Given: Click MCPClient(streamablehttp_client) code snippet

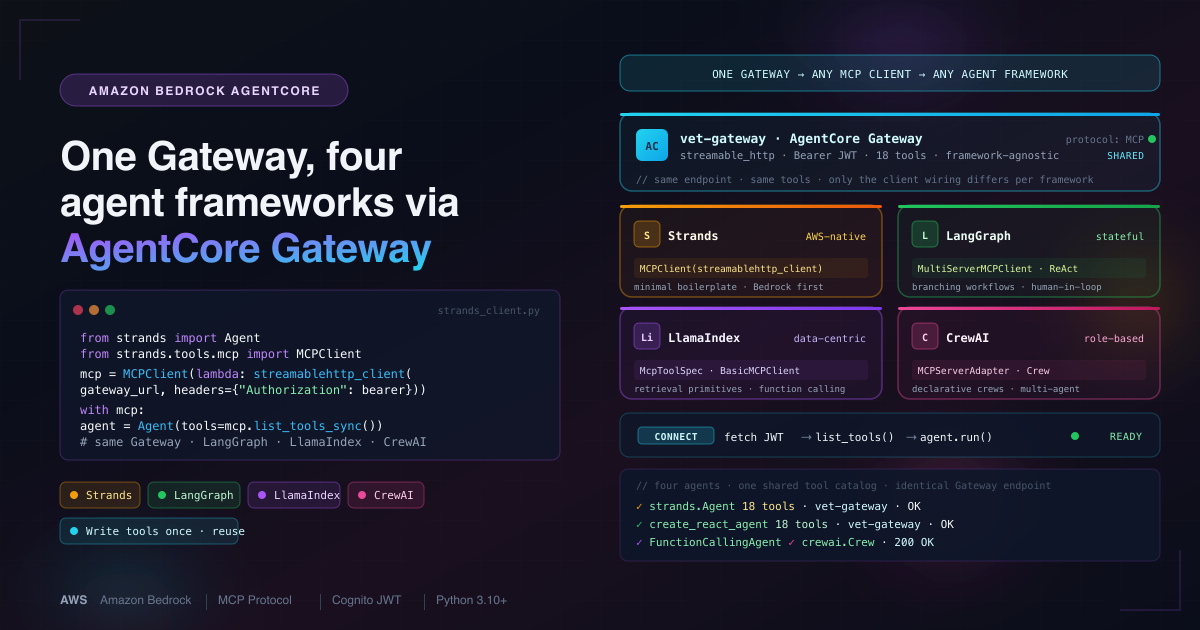Looking at the screenshot, I should (x=751, y=268).
